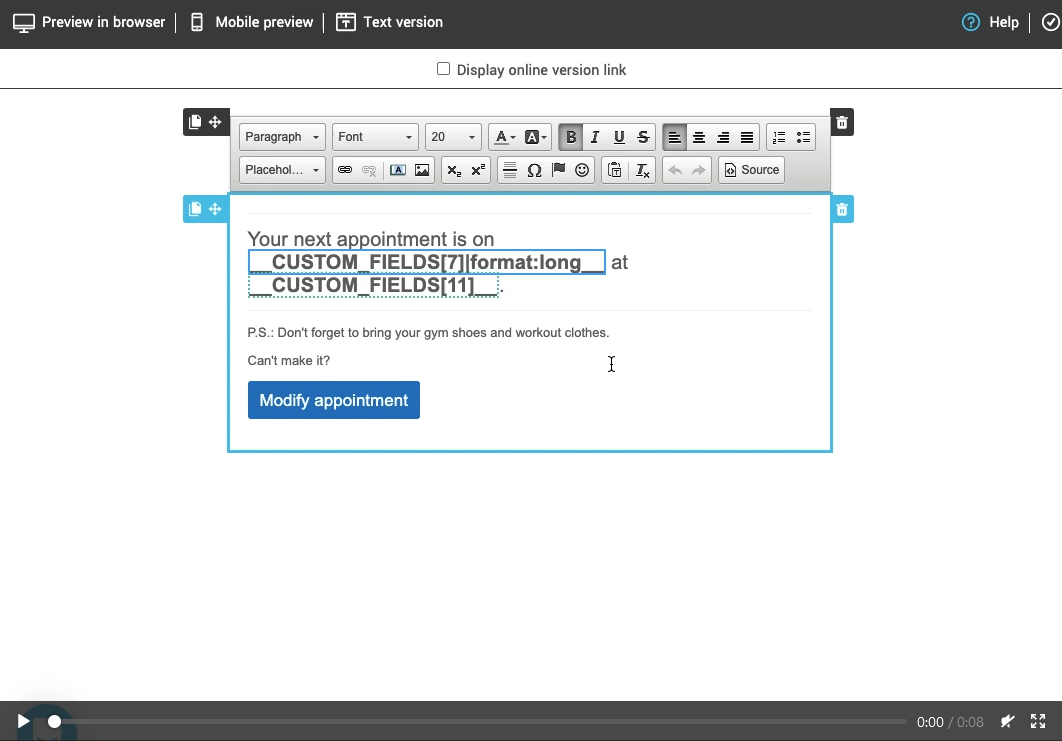This screenshot has height=741, width=1062.
Task: Apply subscript formatting
Action: (x=454, y=170)
